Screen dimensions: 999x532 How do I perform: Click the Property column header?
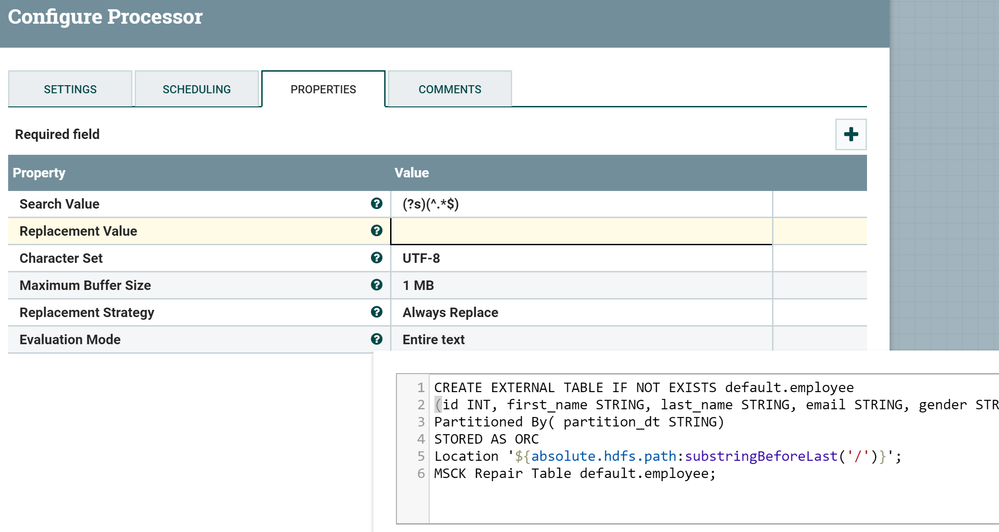[x=40, y=173]
